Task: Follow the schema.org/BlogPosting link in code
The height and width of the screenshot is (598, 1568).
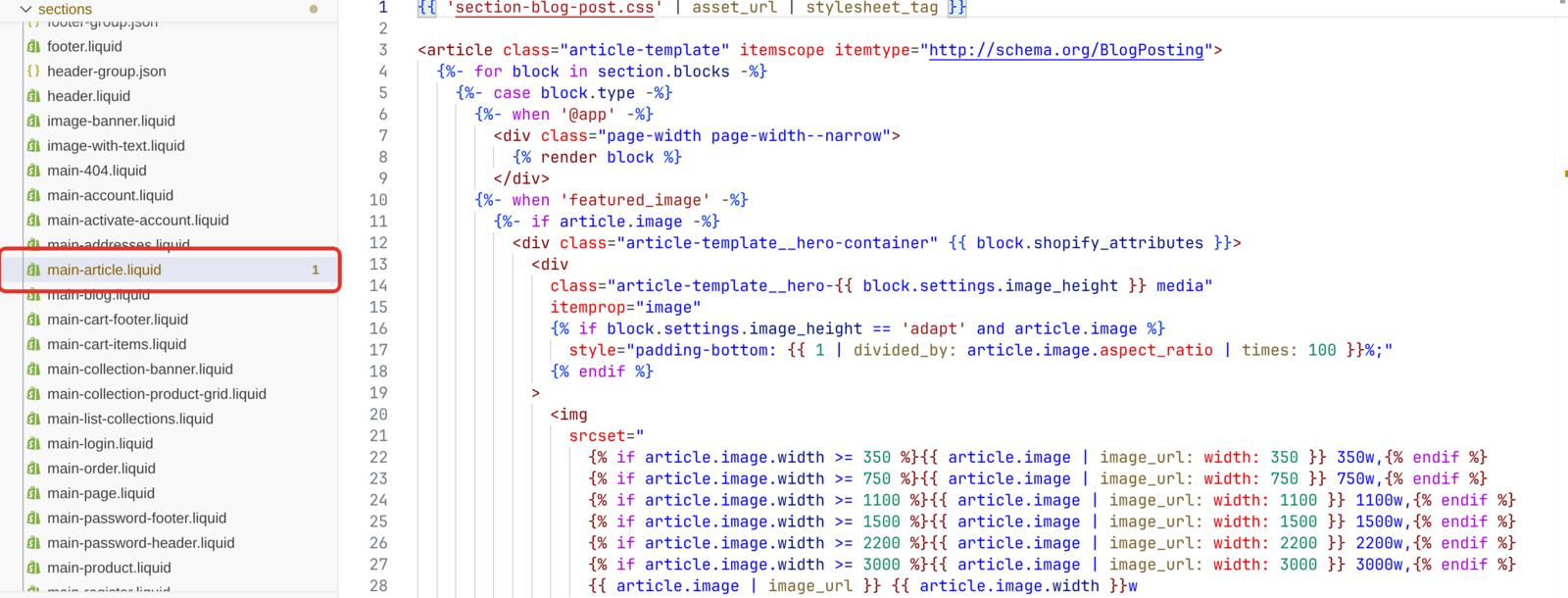Action: (x=1066, y=50)
